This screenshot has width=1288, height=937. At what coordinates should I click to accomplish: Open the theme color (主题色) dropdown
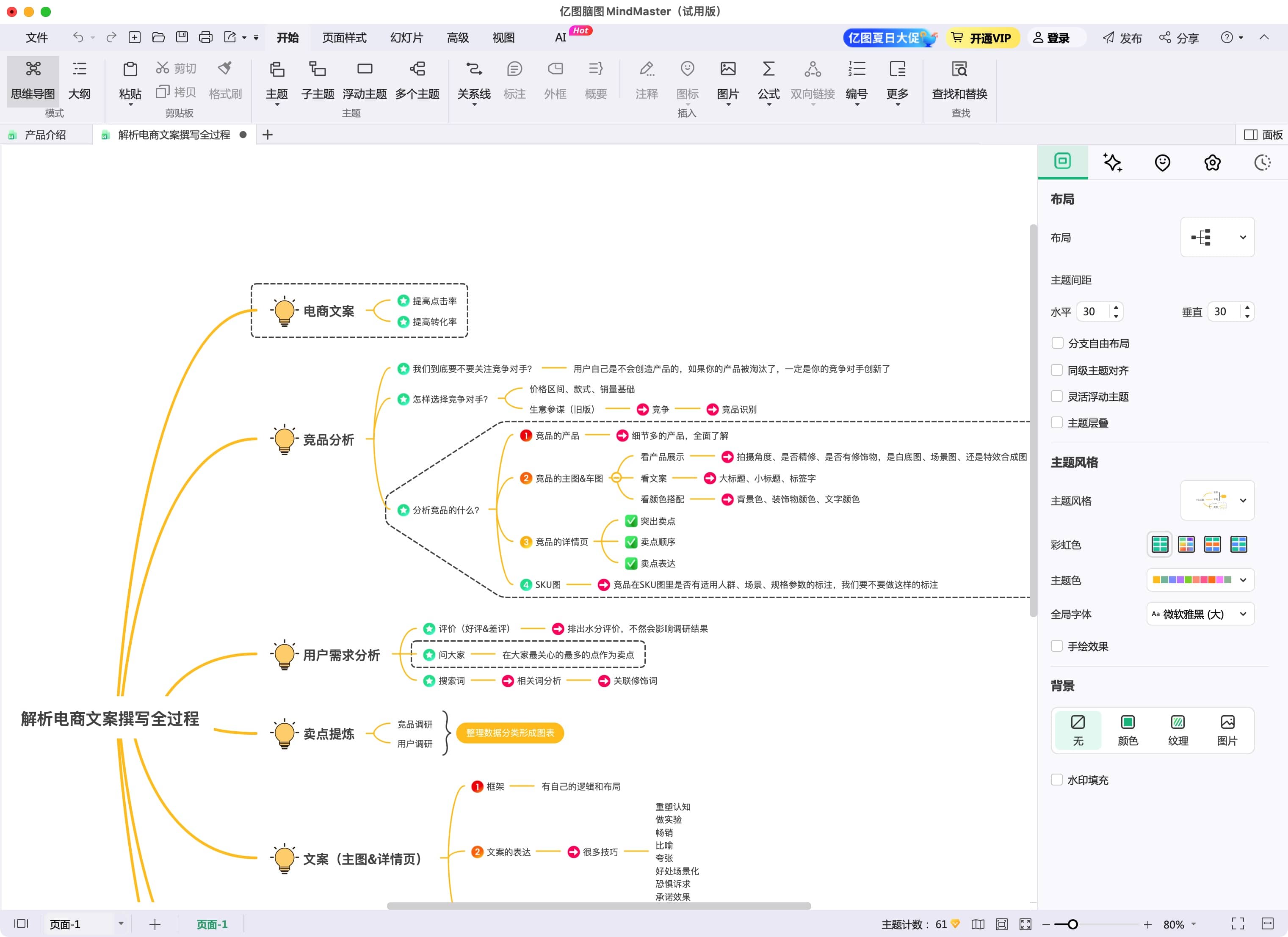click(x=1200, y=580)
